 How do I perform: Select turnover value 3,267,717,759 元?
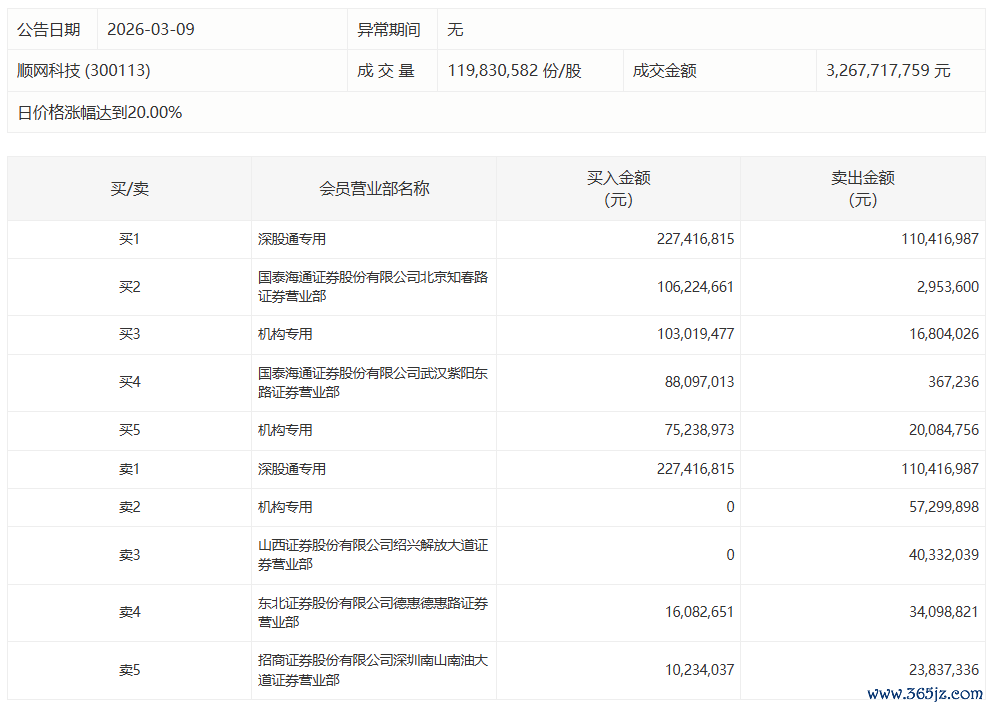888,71
